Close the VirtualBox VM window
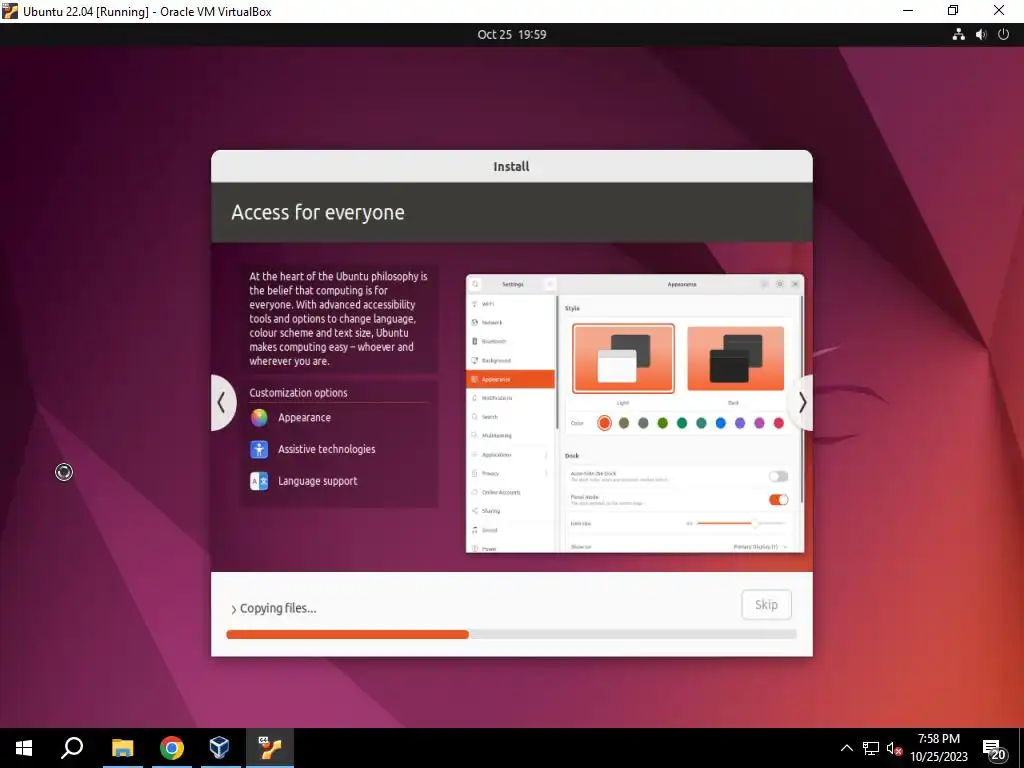The width and height of the screenshot is (1024, 768). tap(999, 11)
